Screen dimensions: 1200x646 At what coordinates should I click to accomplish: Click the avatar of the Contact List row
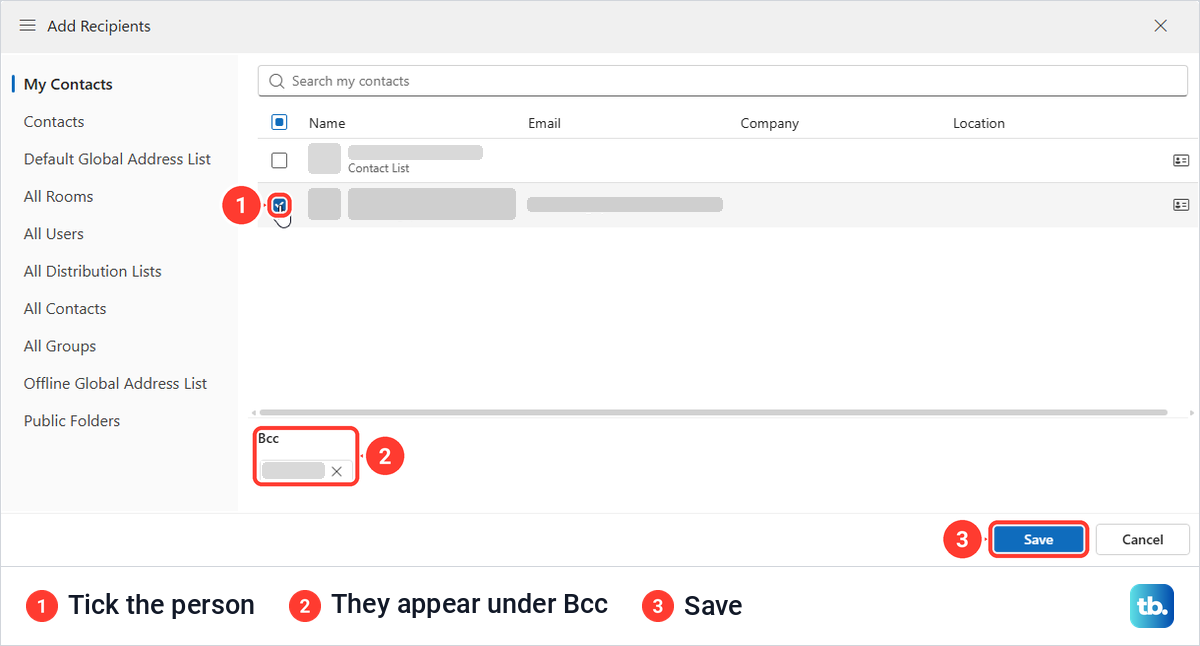click(x=324, y=159)
